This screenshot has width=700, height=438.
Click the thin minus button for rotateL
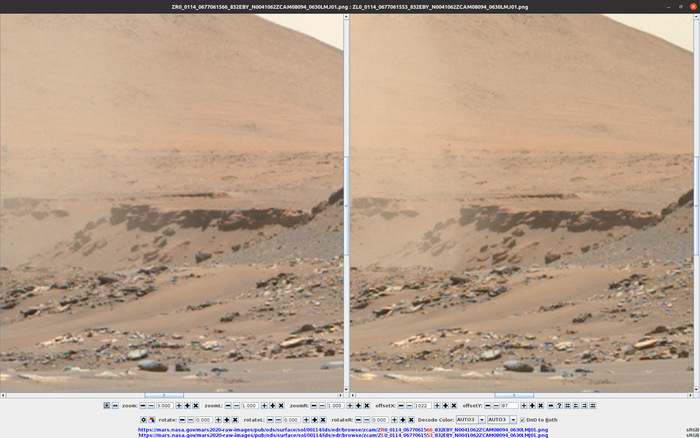[x=279, y=420]
